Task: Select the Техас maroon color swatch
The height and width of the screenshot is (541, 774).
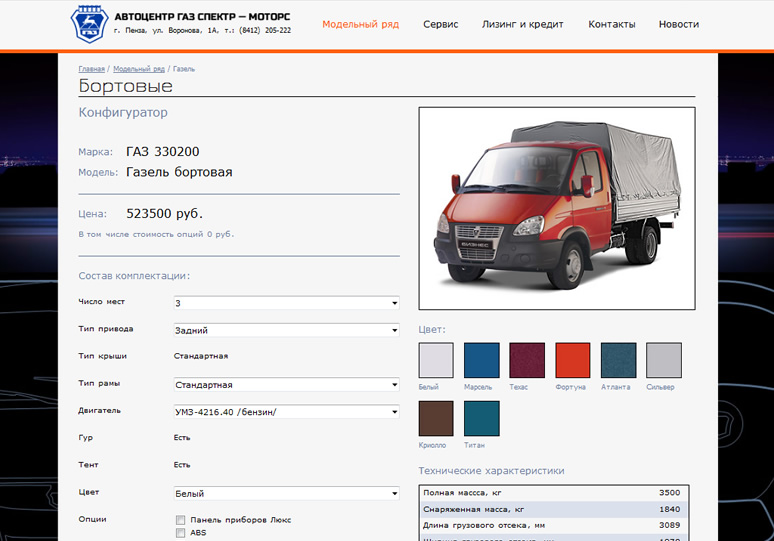Action: pyautogui.click(x=527, y=360)
